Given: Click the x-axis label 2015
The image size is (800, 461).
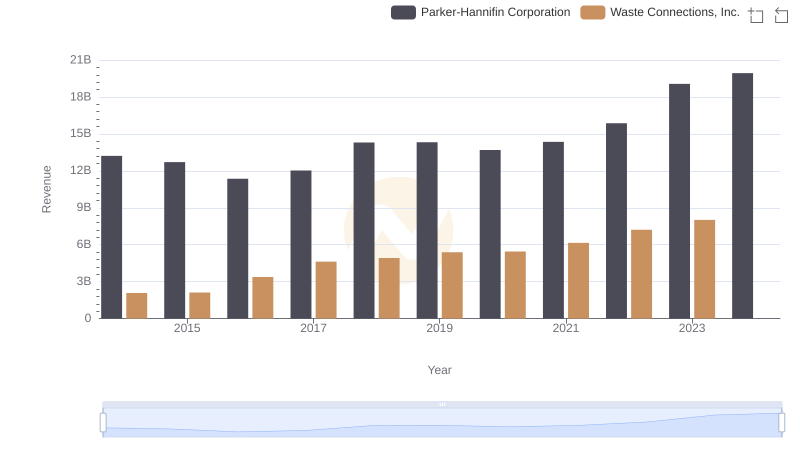Looking at the screenshot, I should point(187,328).
